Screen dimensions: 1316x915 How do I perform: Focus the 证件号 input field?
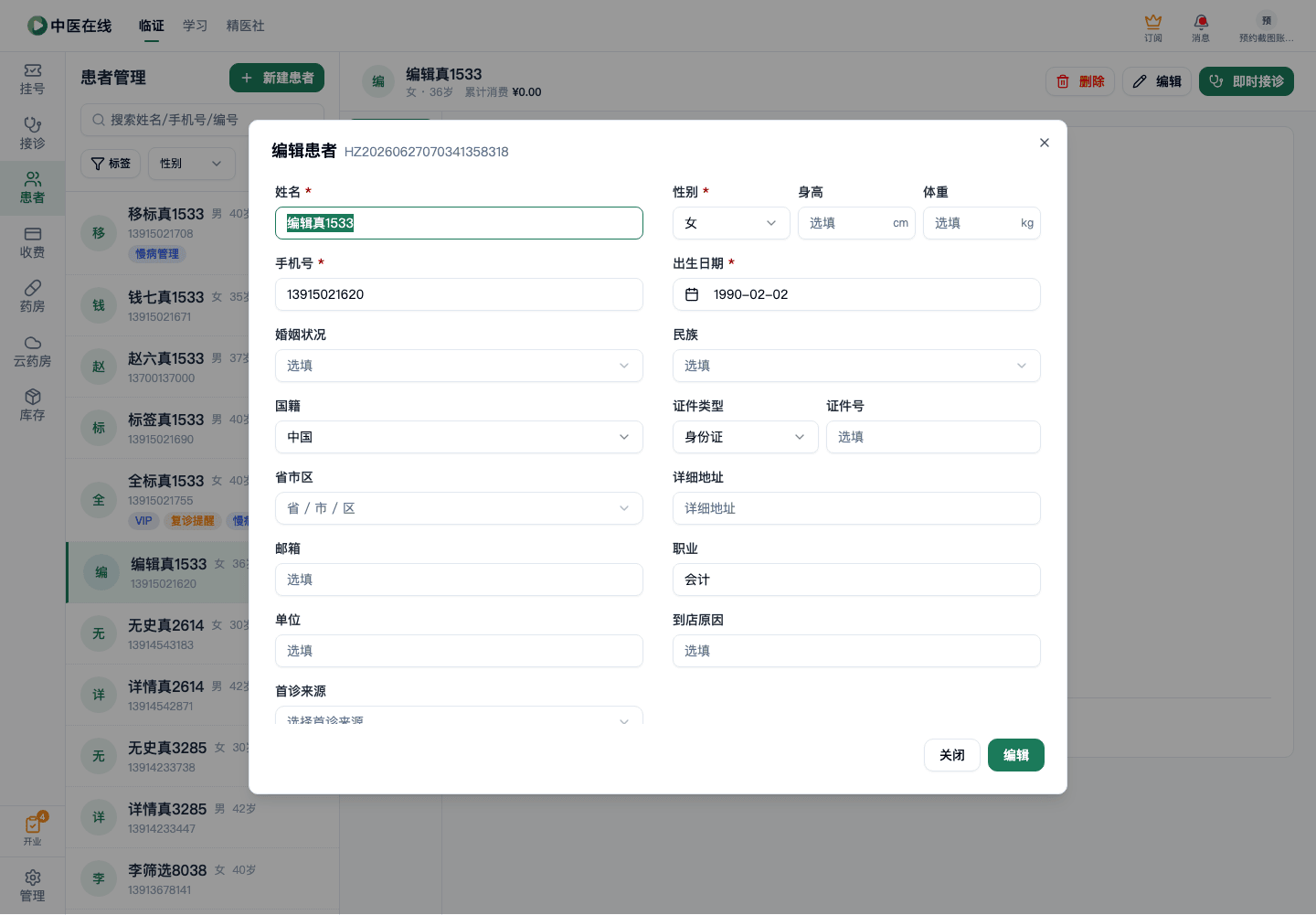point(933,437)
